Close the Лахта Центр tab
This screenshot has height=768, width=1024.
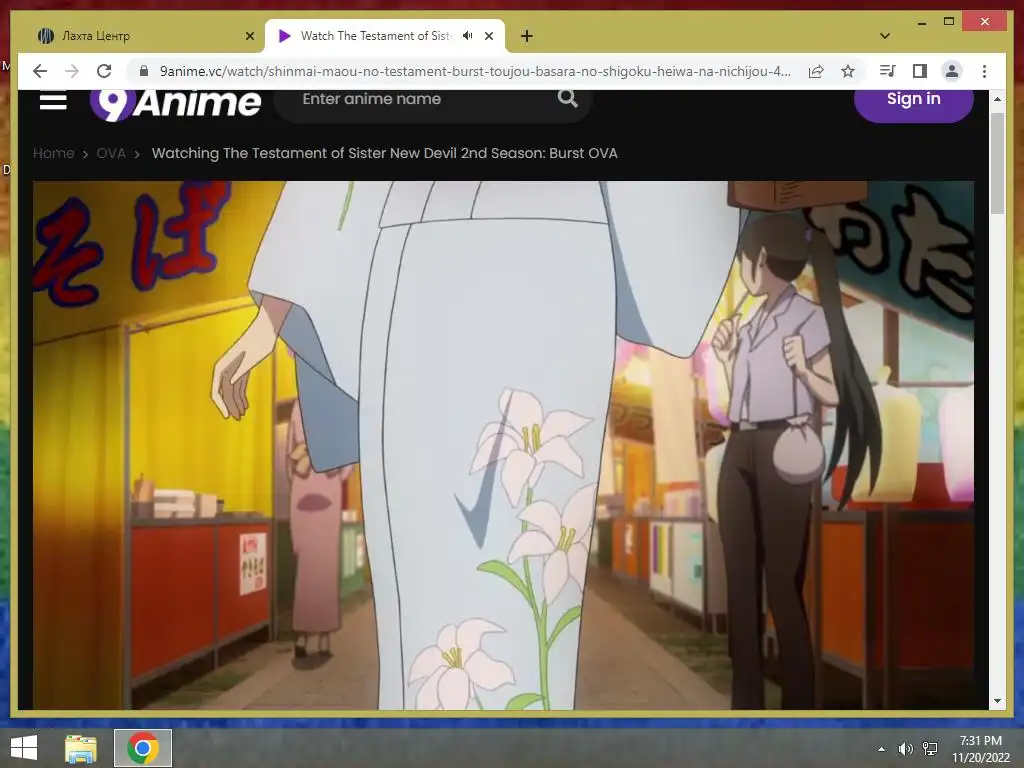249,36
